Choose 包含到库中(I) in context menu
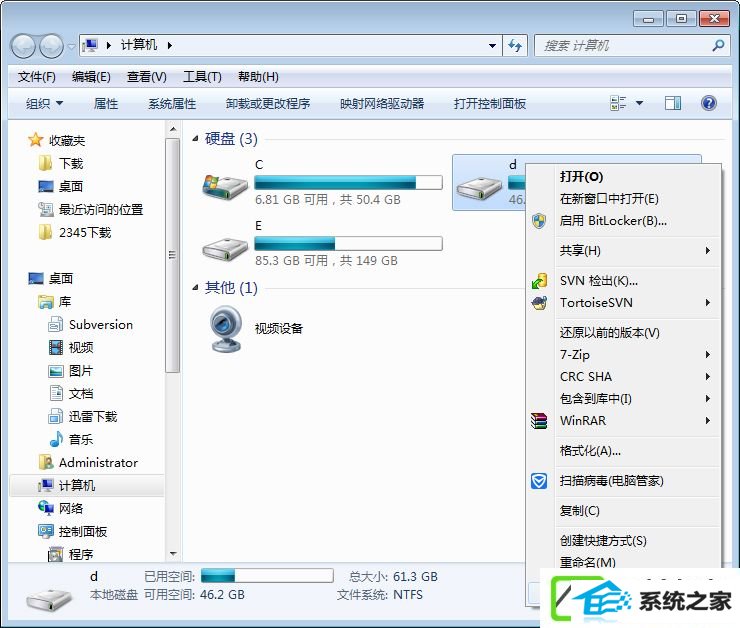 coord(623,399)
